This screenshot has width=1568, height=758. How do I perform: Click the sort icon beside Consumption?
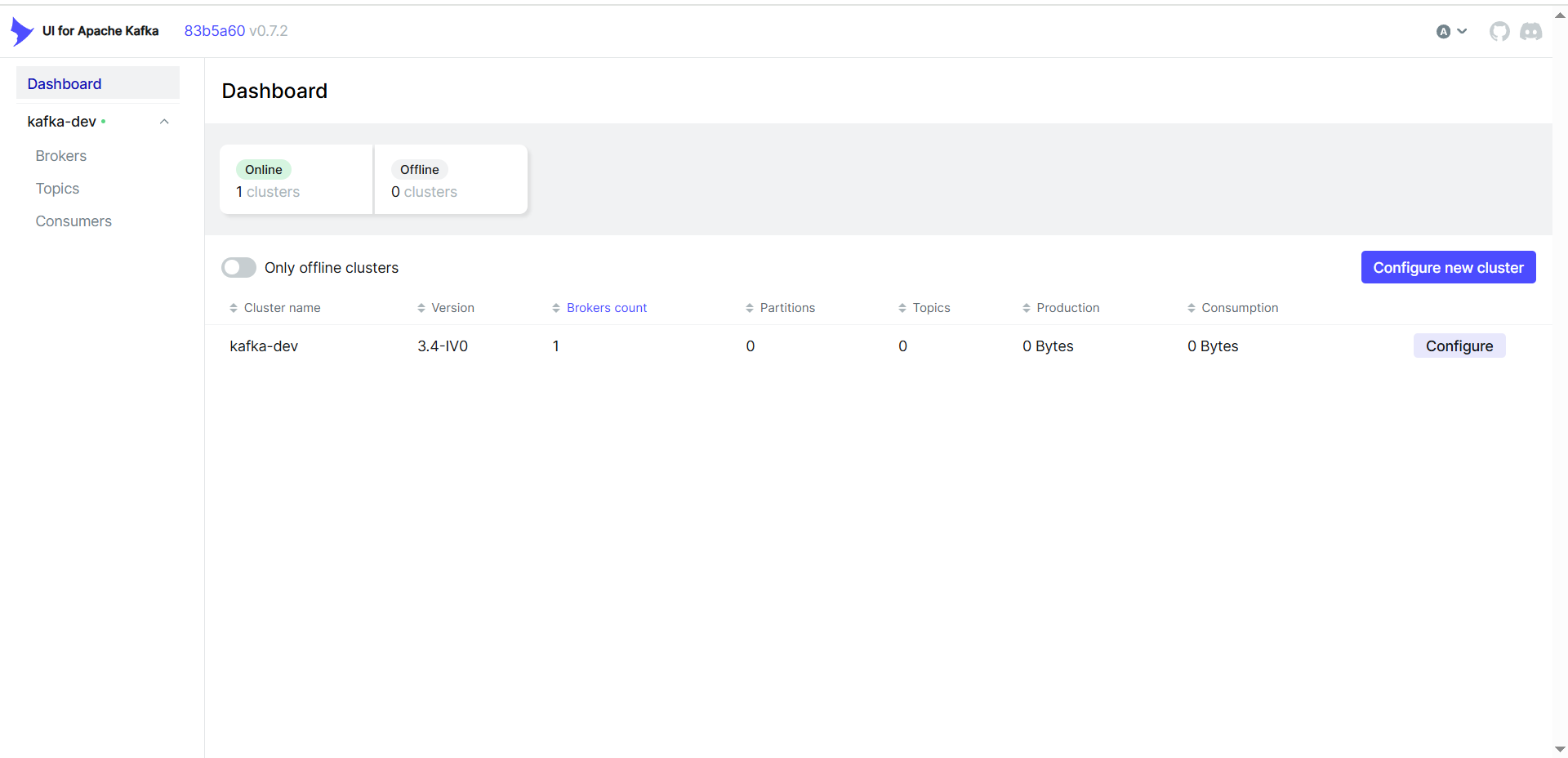pyautogui.click(x=1192, y=308)
